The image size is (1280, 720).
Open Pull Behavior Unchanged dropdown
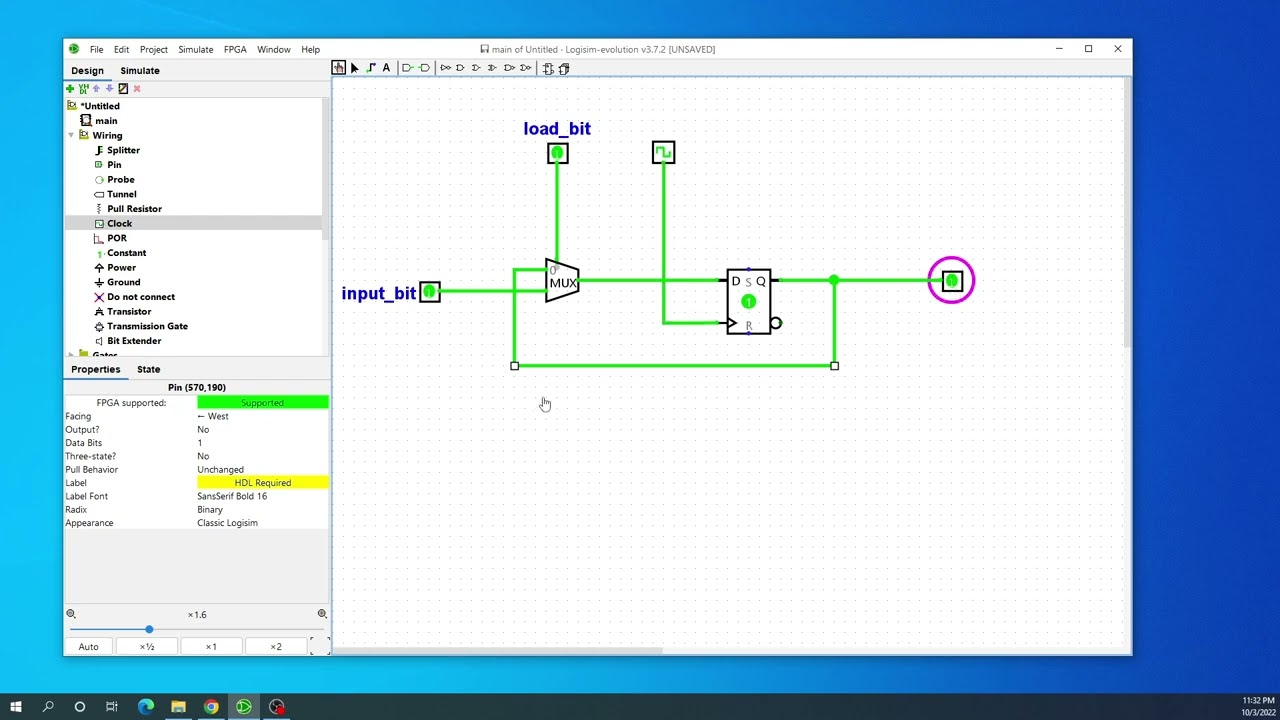262,469
